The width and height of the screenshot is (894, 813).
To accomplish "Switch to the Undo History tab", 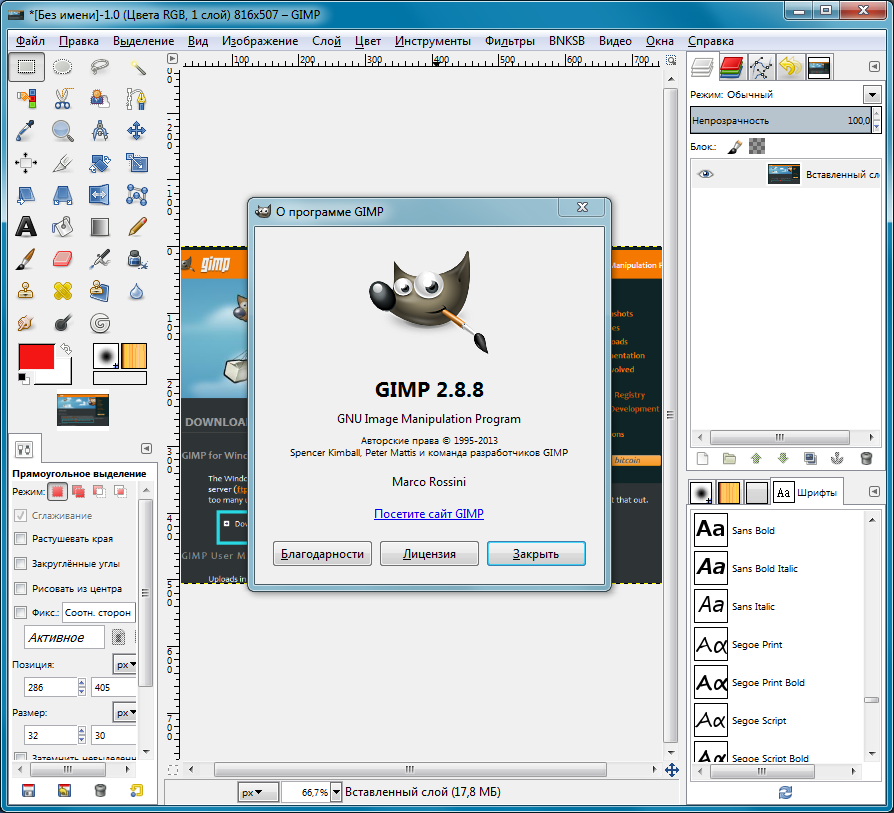I will pyautogui.click(x=790, y=67).
